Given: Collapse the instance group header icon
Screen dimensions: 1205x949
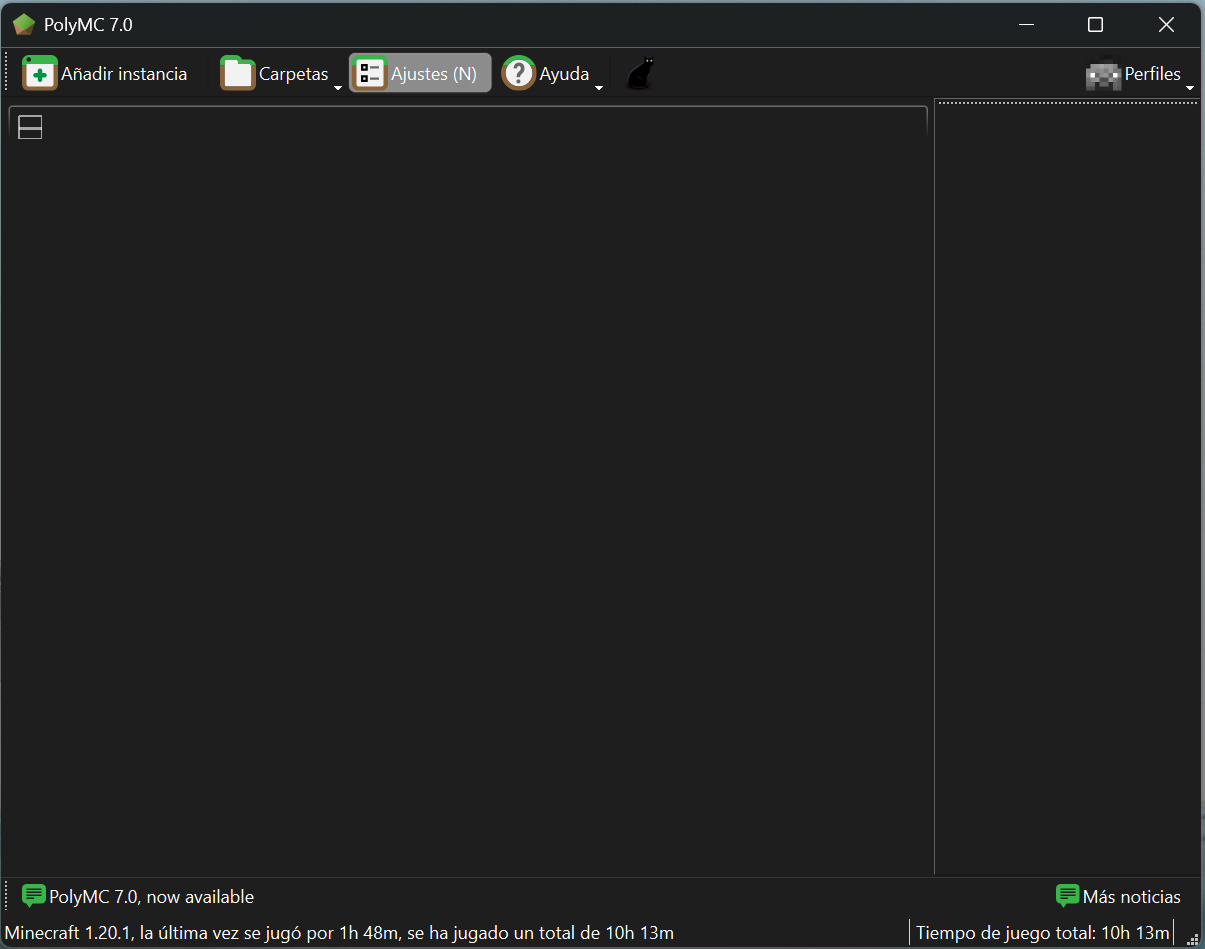Looking at the screenshot, I should pos(30,127).
